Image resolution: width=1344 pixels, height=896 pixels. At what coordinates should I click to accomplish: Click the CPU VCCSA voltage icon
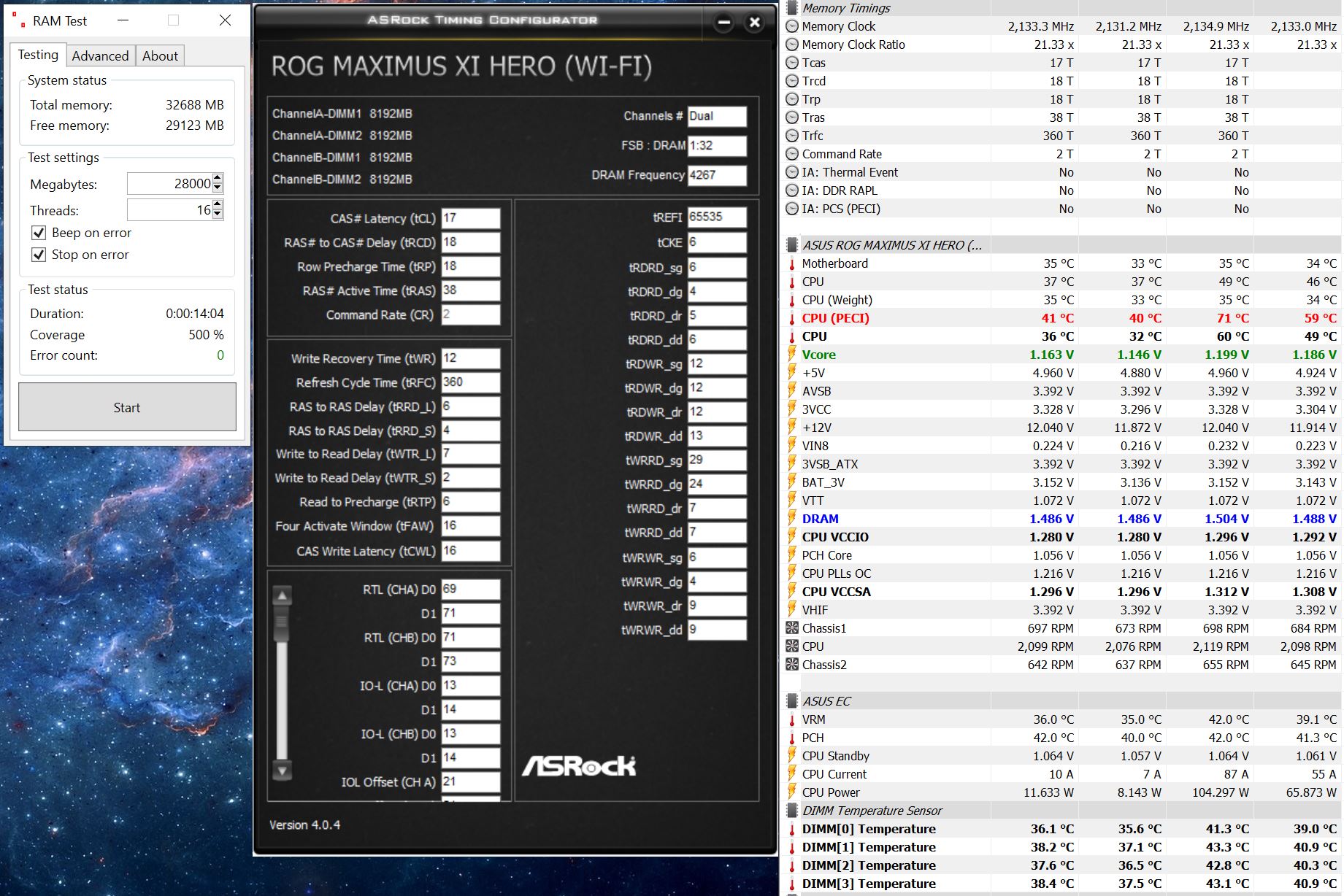click(791, 592)
